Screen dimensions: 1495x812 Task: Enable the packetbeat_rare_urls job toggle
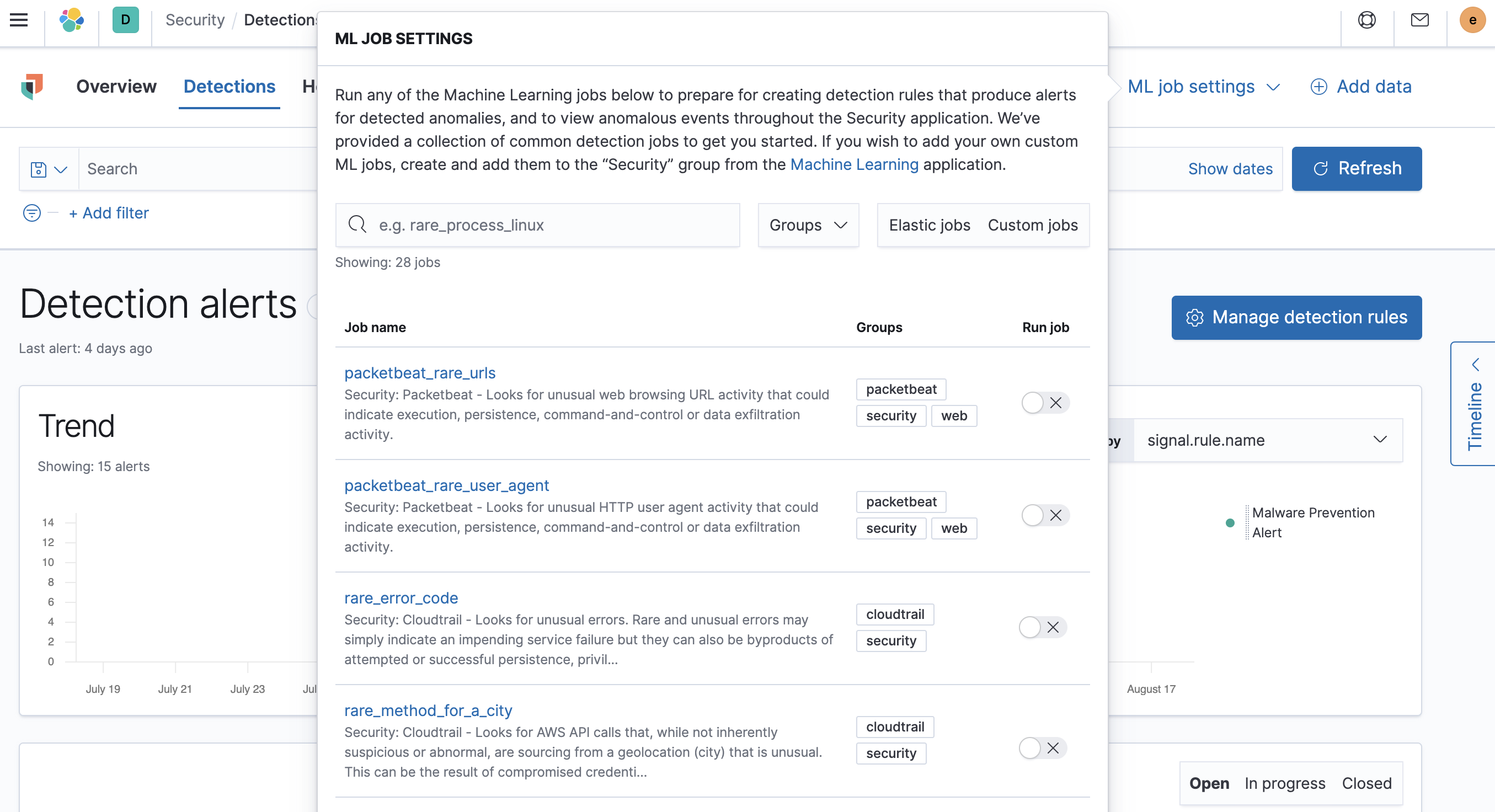1045,403
